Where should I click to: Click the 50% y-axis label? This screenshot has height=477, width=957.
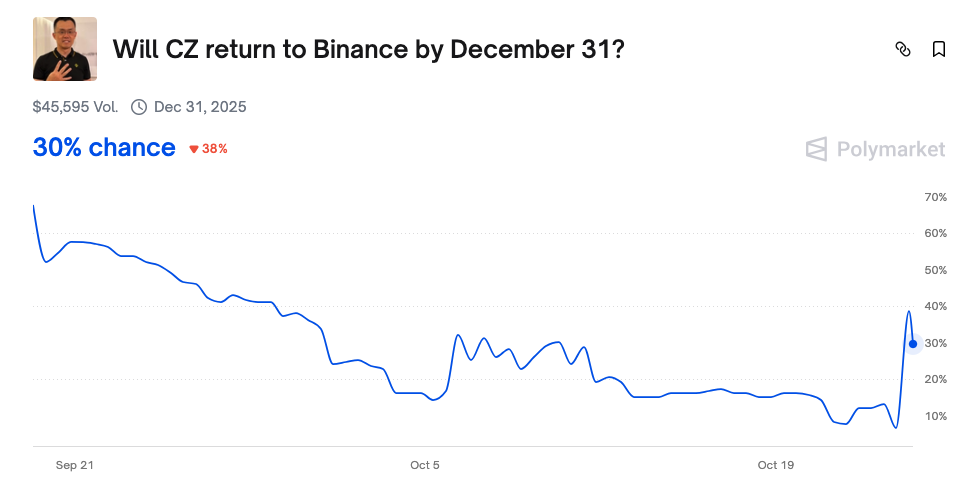pyautogui.click(x=935, y=270)
